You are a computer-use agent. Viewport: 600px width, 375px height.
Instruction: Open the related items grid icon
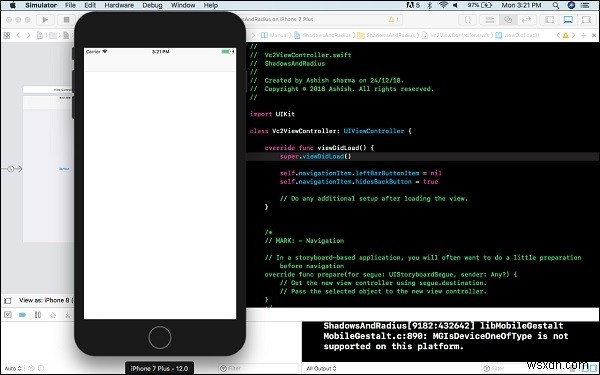[x=7, y=35]
